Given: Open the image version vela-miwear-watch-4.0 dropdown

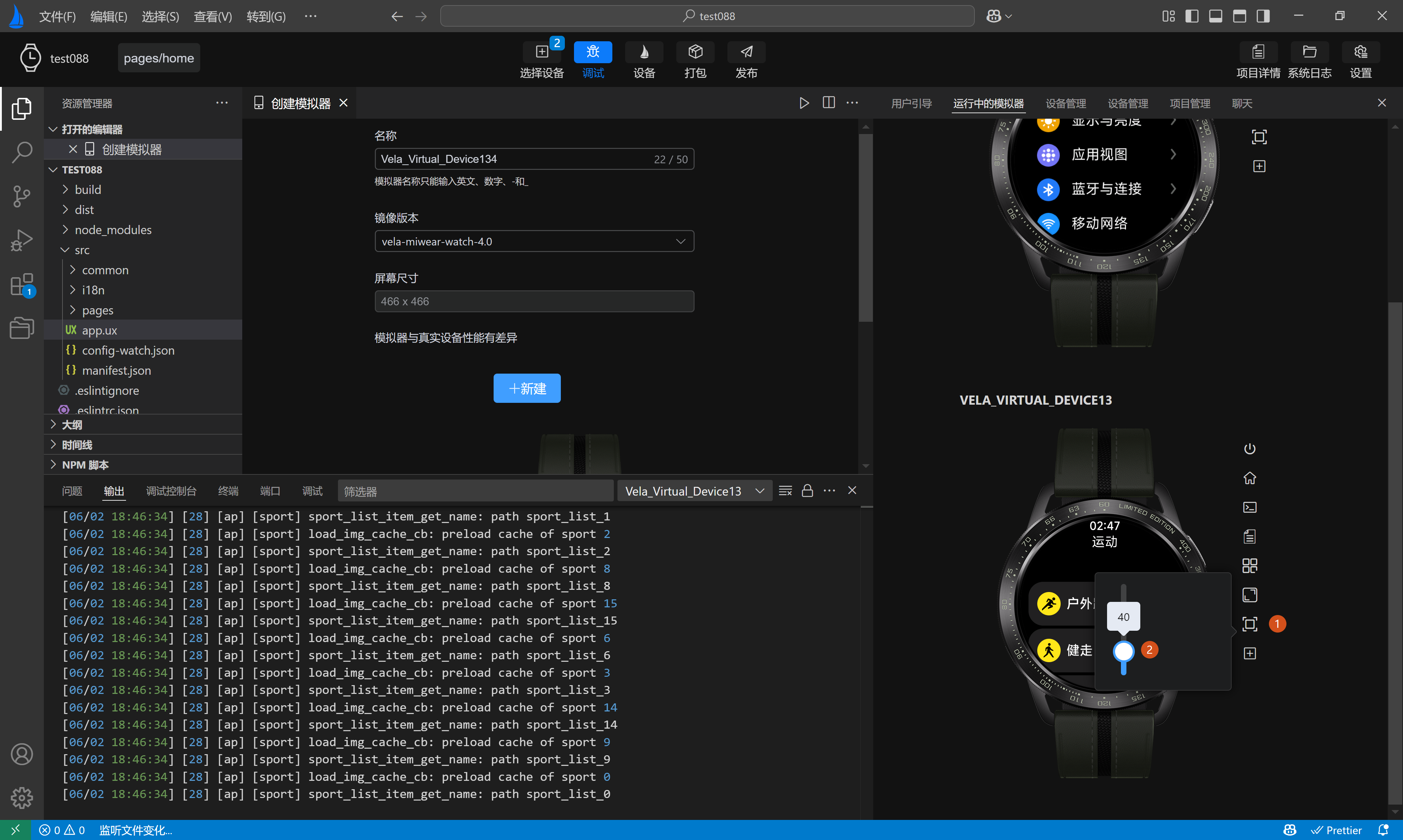Looking at the screenshot, I should pos(534,242).
